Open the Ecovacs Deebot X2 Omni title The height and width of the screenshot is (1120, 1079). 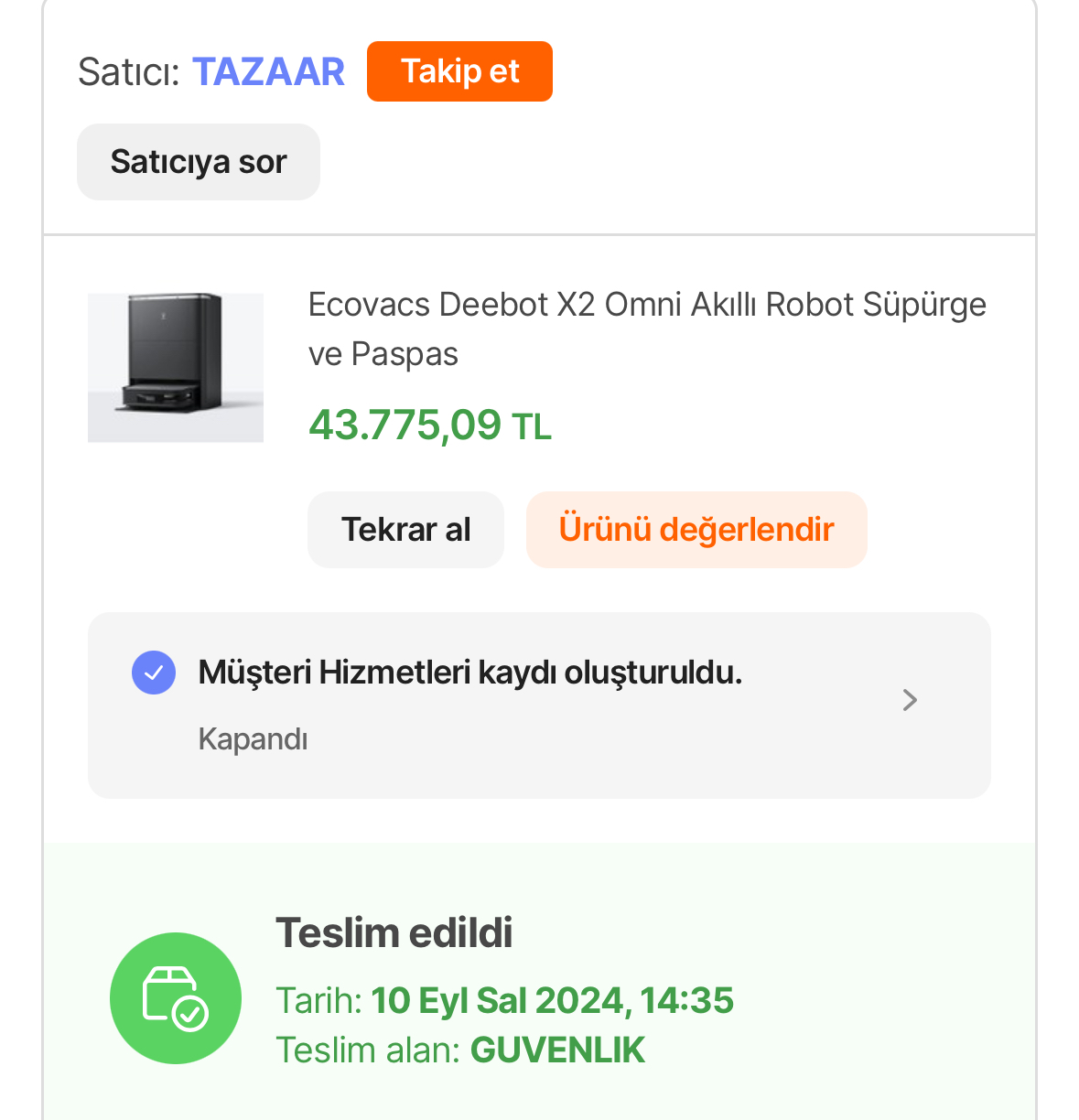[647, 328]
